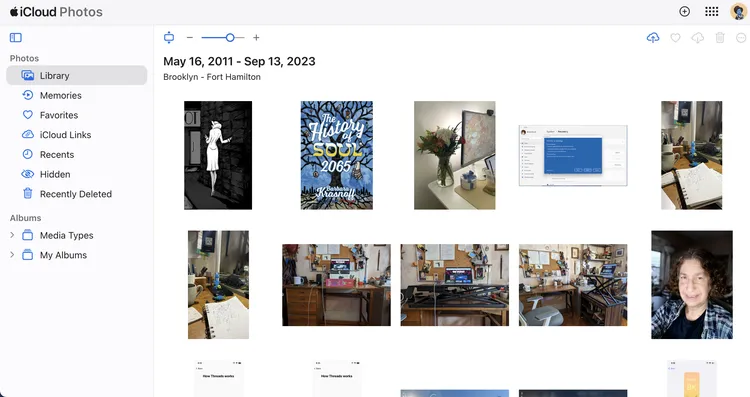Toggle the aspect ratio fit icon
750x397 pixels.
click(169, 37)
